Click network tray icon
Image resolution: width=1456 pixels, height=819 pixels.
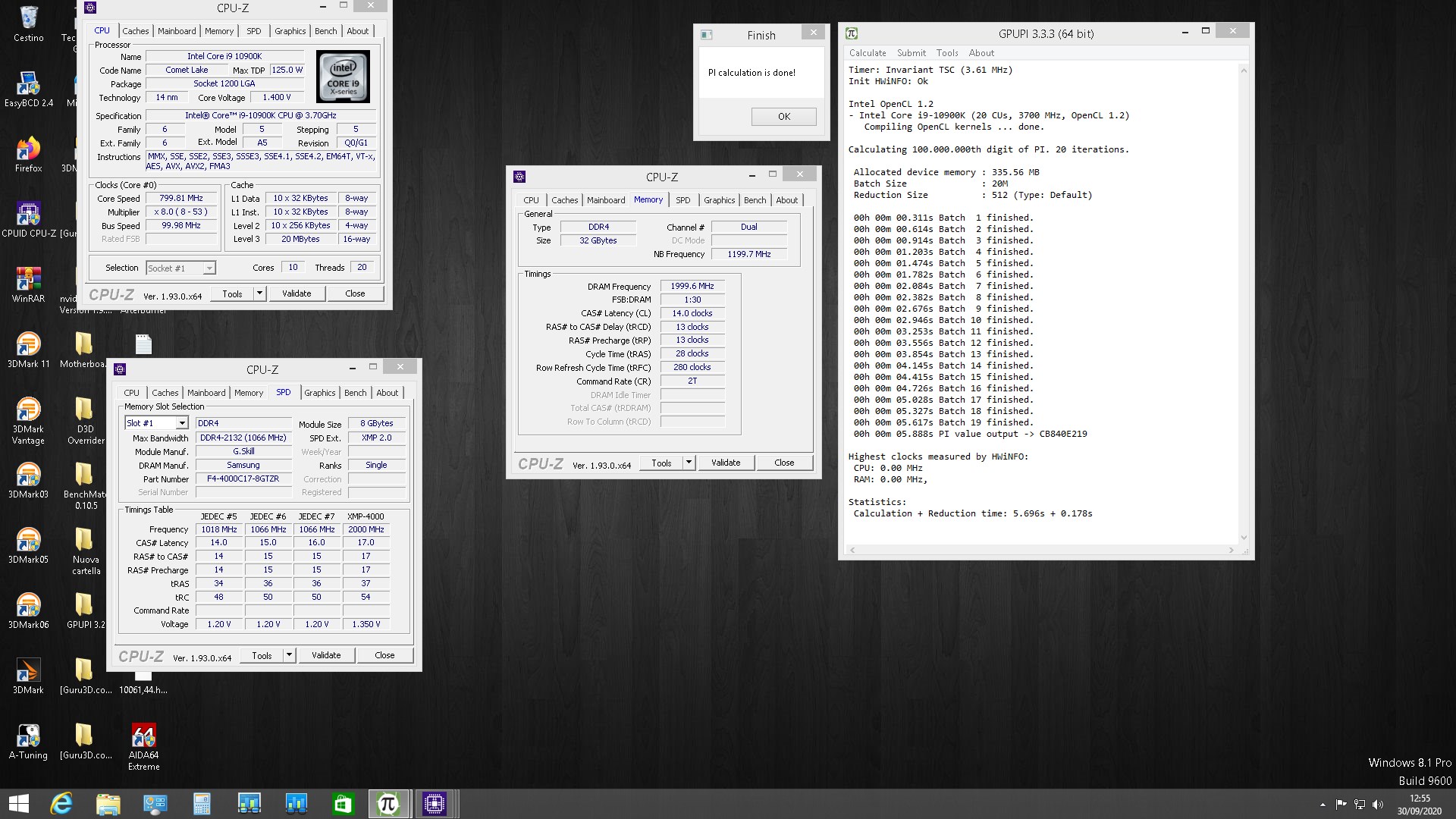pyautogui.click(x=1360, y=805)
